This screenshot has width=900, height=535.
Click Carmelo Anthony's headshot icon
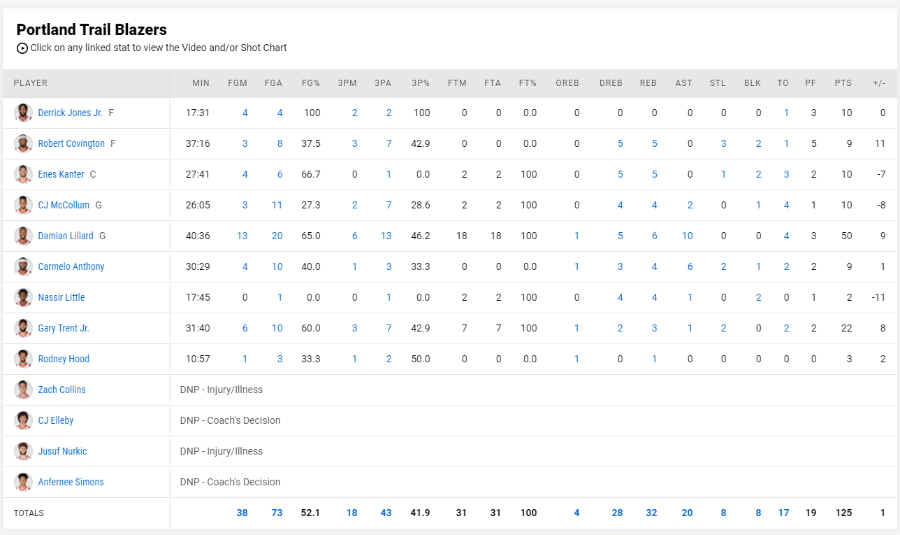[x=23, y=267]
